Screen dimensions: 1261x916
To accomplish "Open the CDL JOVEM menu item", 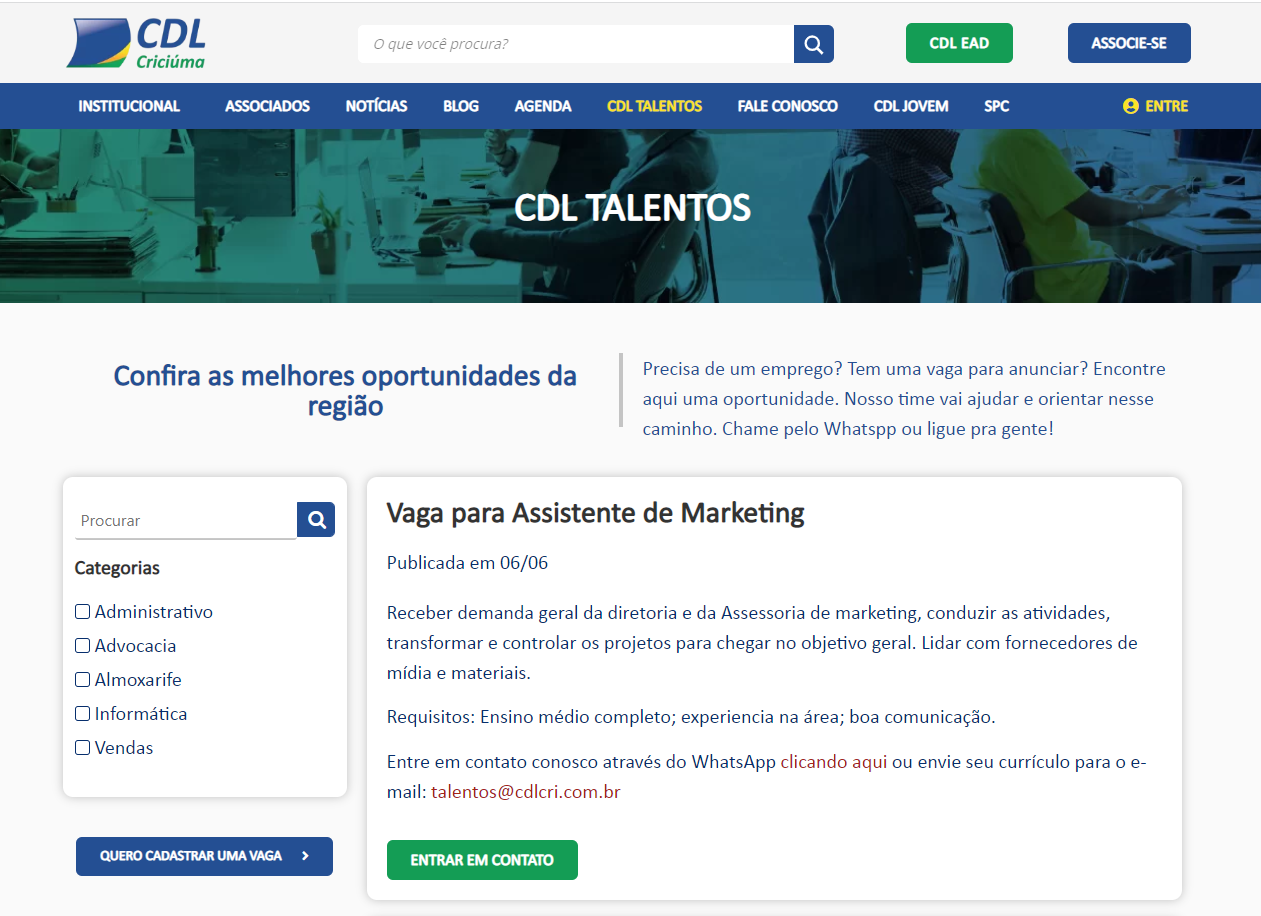I will point(911,106).
